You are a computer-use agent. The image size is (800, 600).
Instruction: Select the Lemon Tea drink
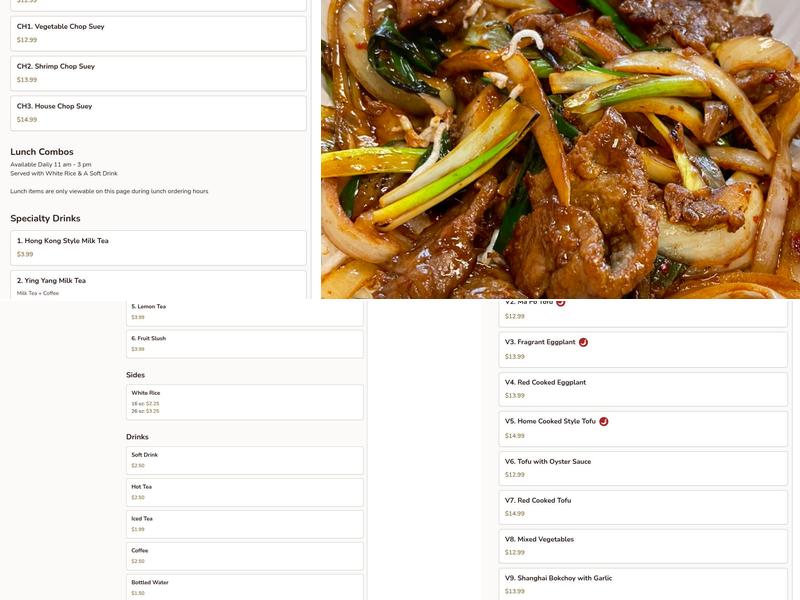click(244, 312)
